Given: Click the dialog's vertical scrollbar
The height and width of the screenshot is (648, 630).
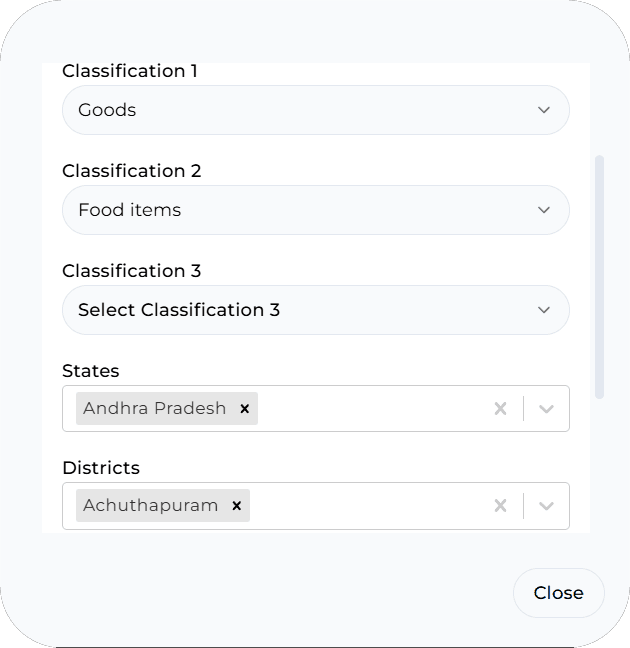Looking at the screenshot, I should (x=599, y=276).
